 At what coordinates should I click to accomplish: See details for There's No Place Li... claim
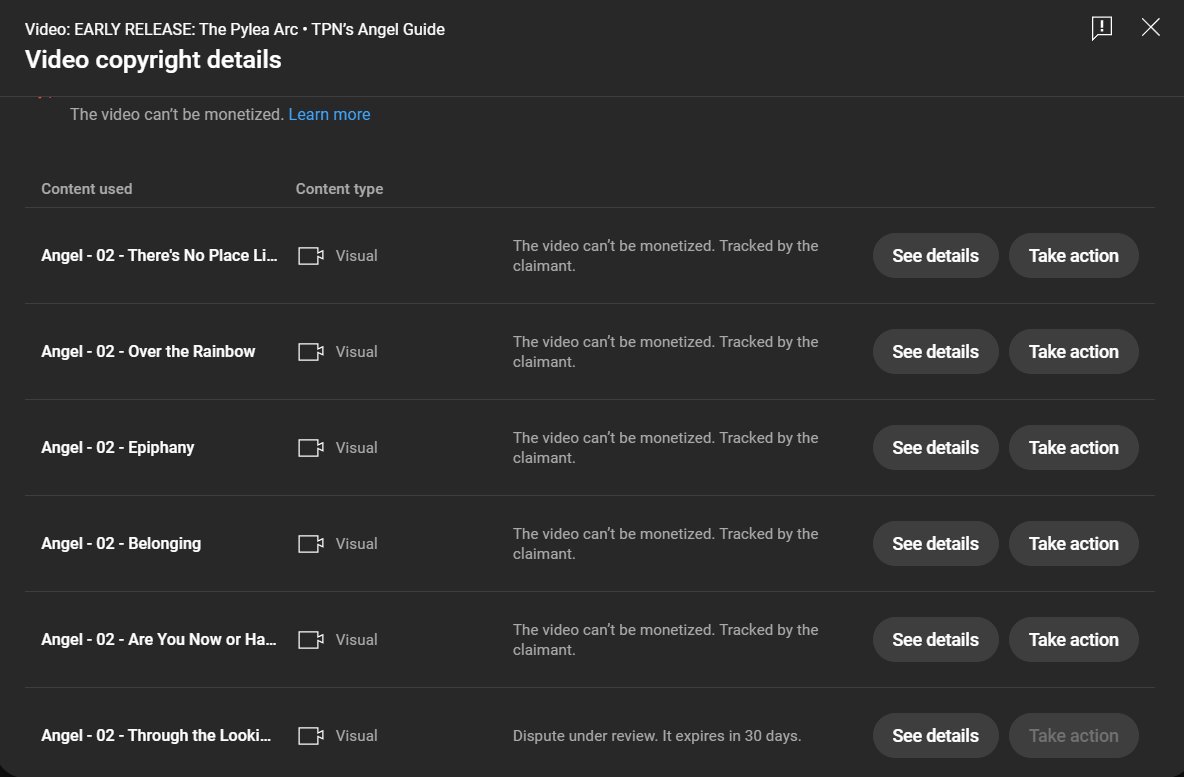(936, 255)
